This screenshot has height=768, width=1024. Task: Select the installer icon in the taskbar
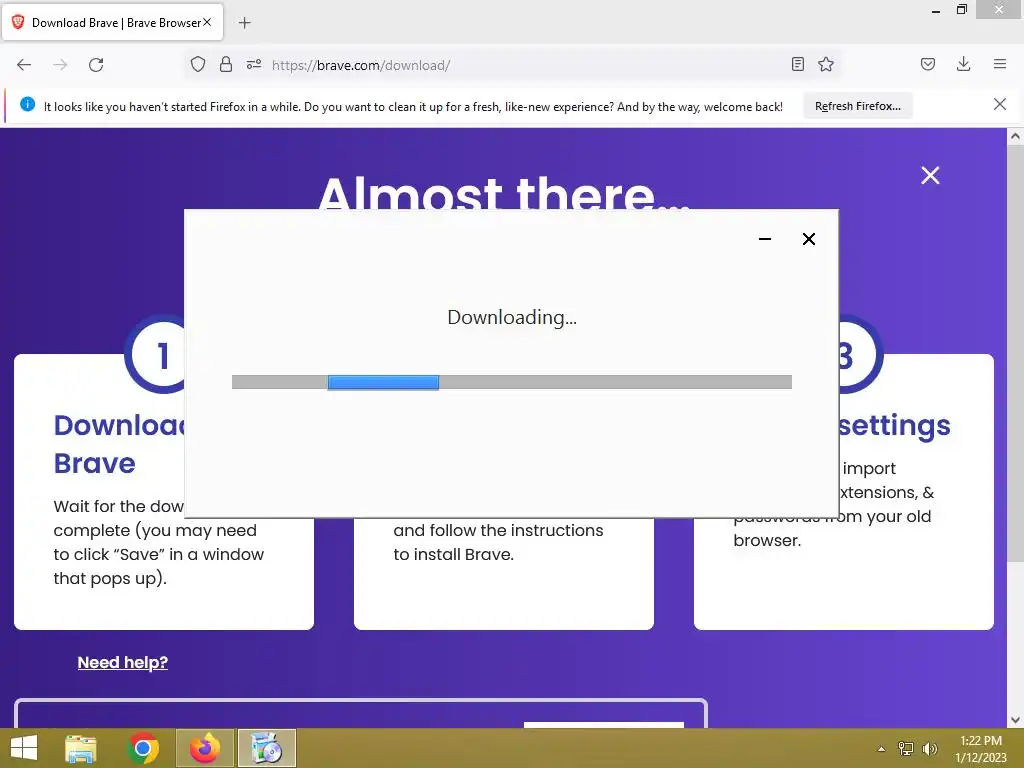point(266,748)
